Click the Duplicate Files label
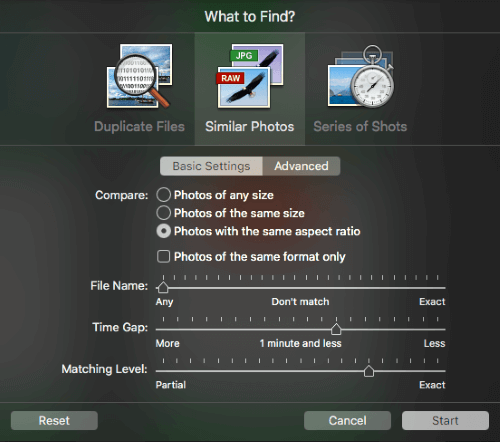Image resolution: width=500 pixels, height=442 pixels. pos(139,127)
